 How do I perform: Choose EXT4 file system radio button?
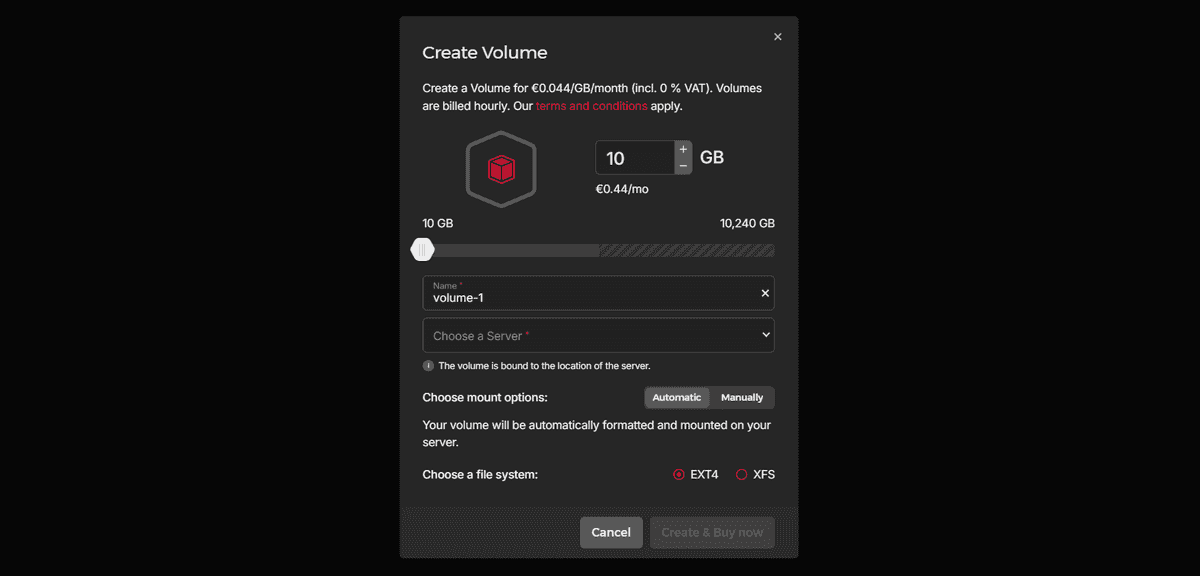[x=679, y=475]
